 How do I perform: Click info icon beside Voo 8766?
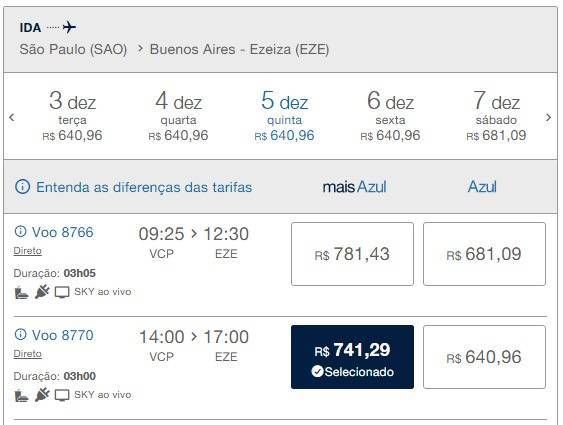pyautogui.click(x=20, y=232)
